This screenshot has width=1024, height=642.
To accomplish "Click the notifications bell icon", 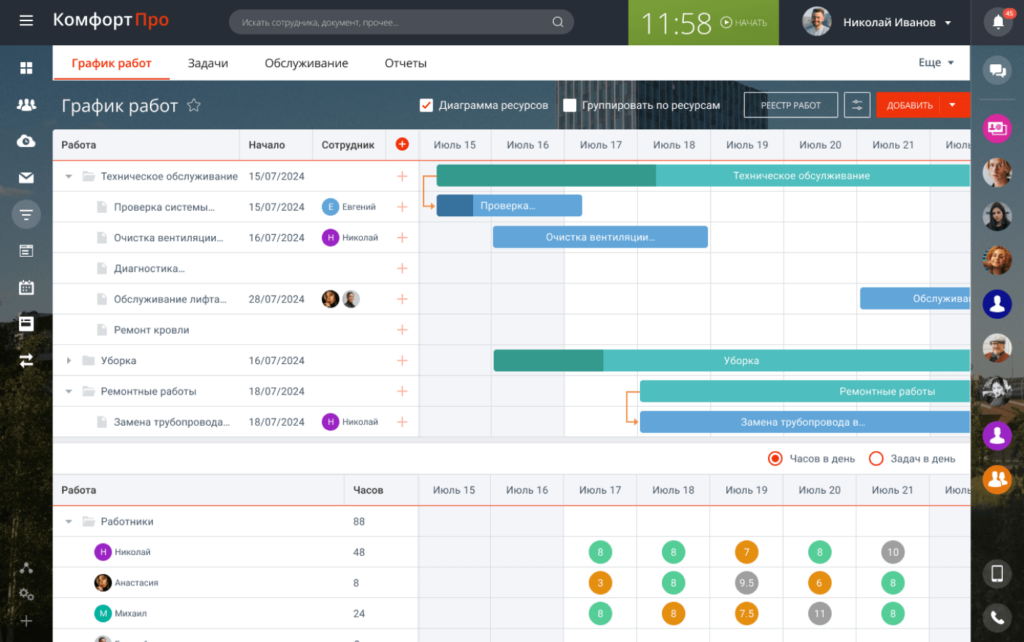I will [997, 22].
